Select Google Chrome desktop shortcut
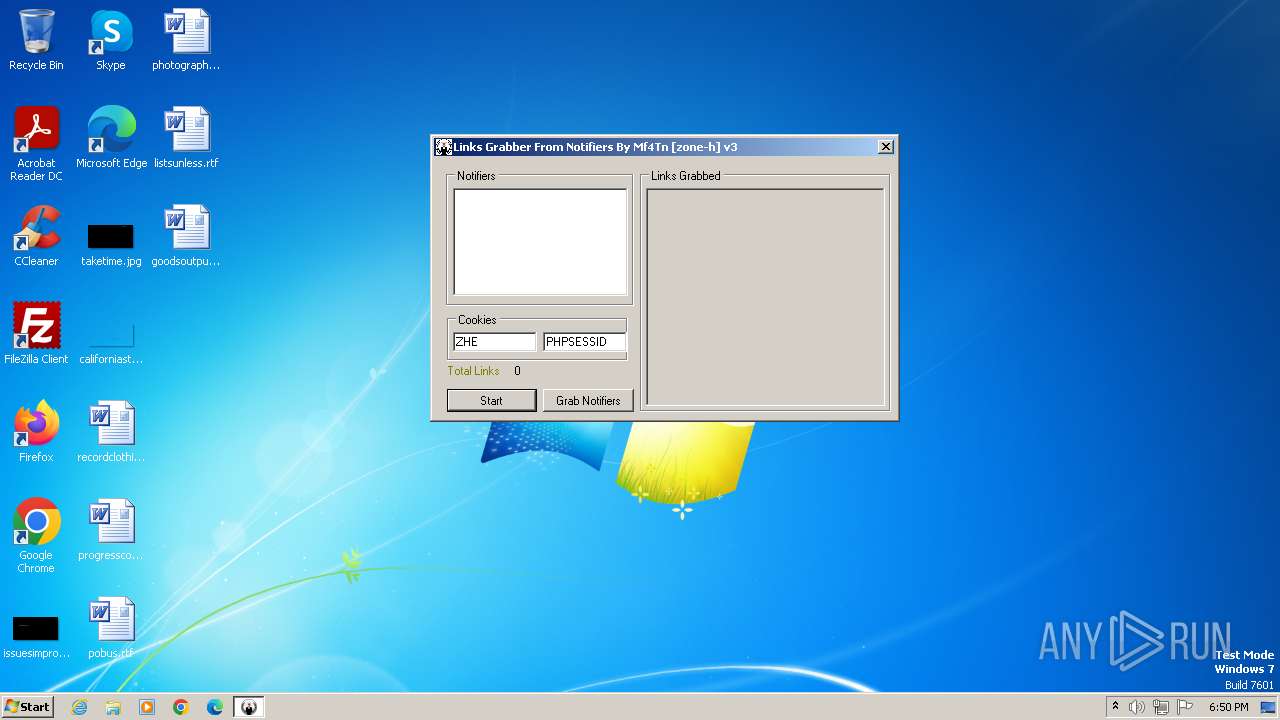Viewport: 1280px width, 720px height. (x=36, y=536)
